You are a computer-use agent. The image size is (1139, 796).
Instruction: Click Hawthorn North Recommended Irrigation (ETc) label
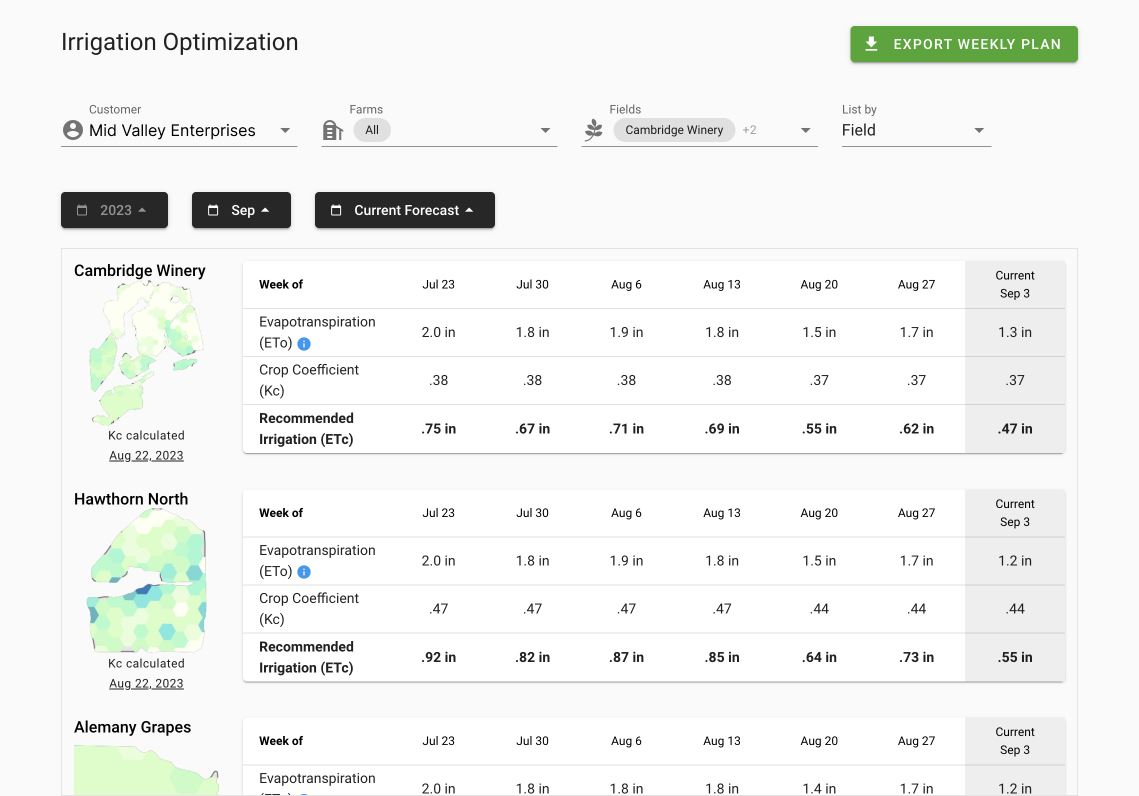(307, 657)
